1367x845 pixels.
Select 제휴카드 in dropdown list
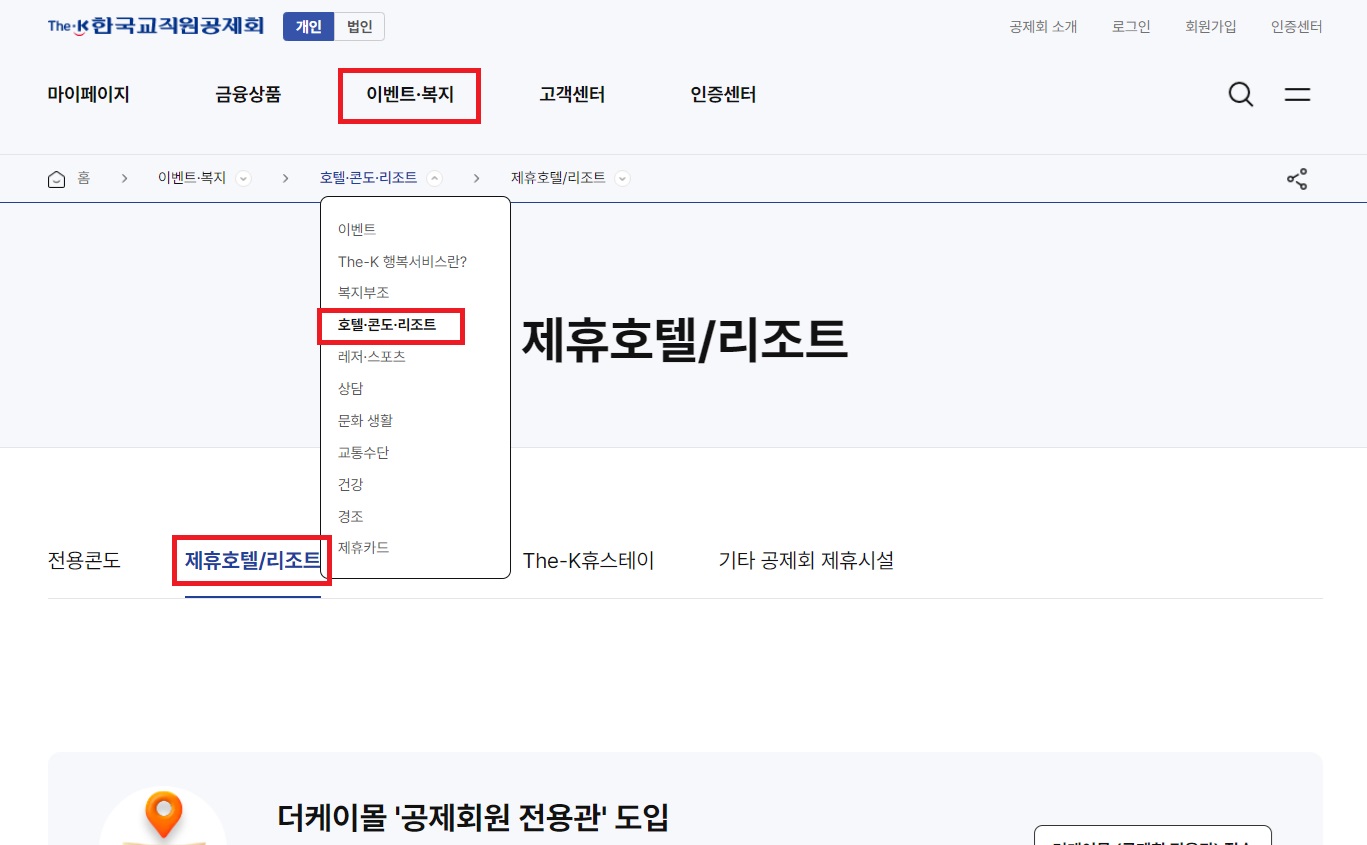coord(363,548)
